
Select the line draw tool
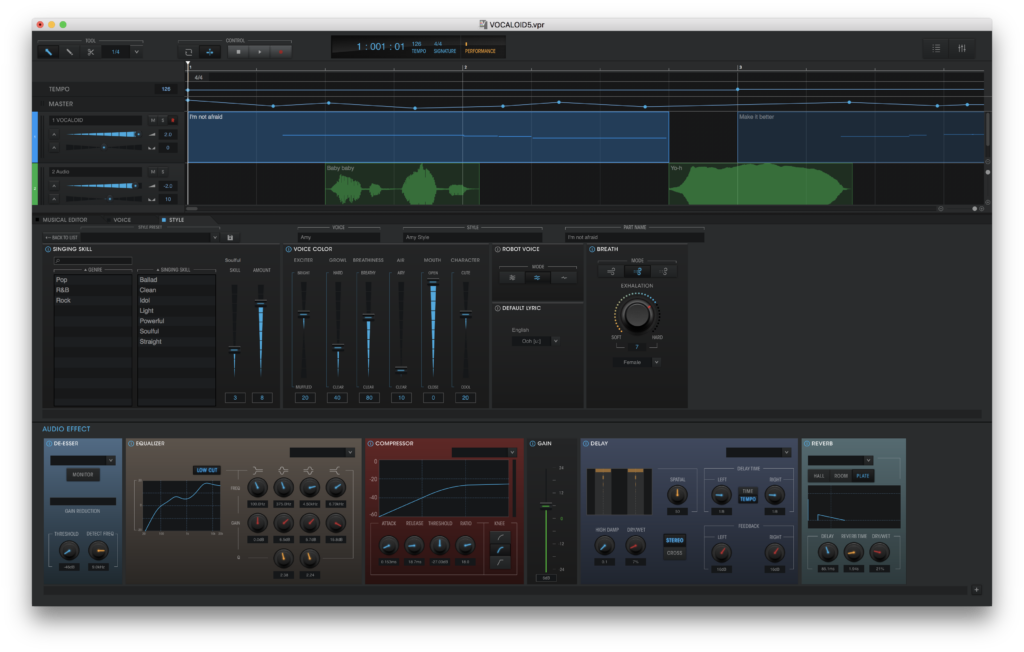69,51
